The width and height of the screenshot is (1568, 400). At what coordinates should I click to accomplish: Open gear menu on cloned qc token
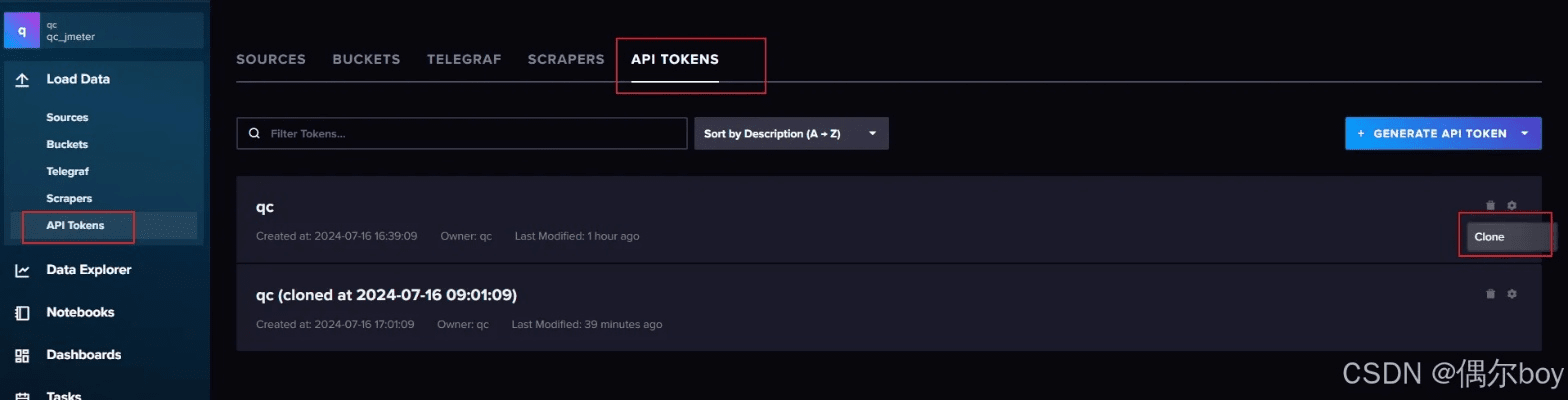1512,293
